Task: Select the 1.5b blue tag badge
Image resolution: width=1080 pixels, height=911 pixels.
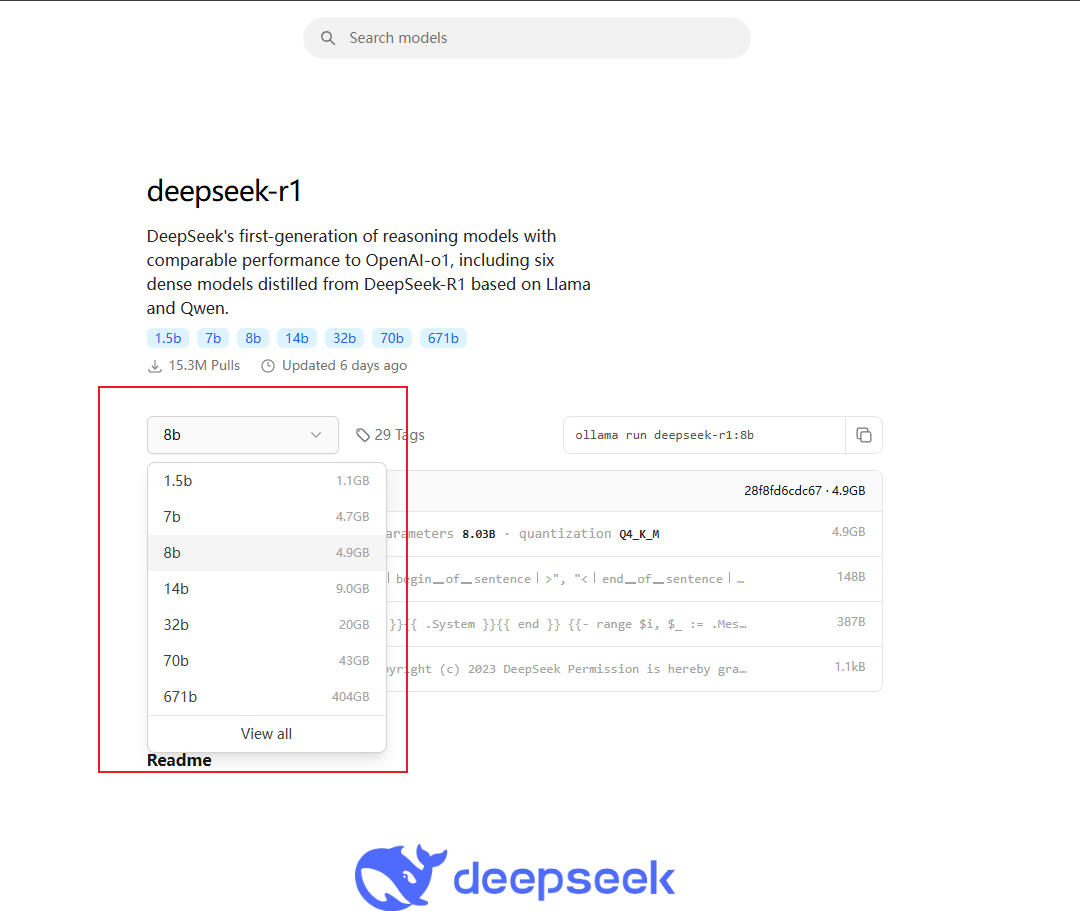Action: click(168, 338)
